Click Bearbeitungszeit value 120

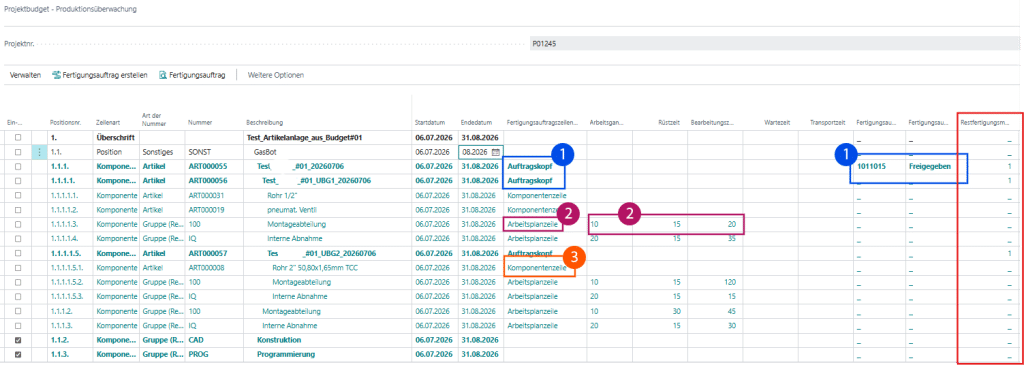tap(730, 282)
